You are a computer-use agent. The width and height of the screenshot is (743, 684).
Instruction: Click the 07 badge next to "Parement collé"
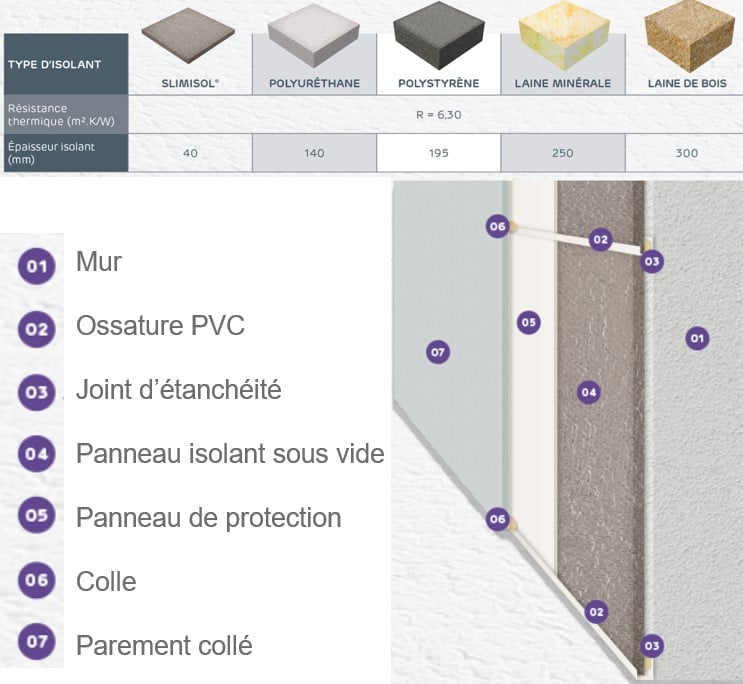pyautogui.click(x=37, y=643)
